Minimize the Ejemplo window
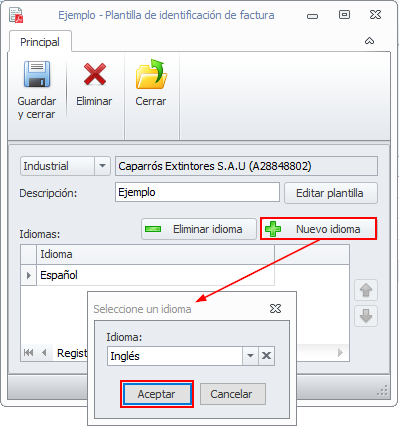This screenshot has width=399, height=427. tap(312, 16)
